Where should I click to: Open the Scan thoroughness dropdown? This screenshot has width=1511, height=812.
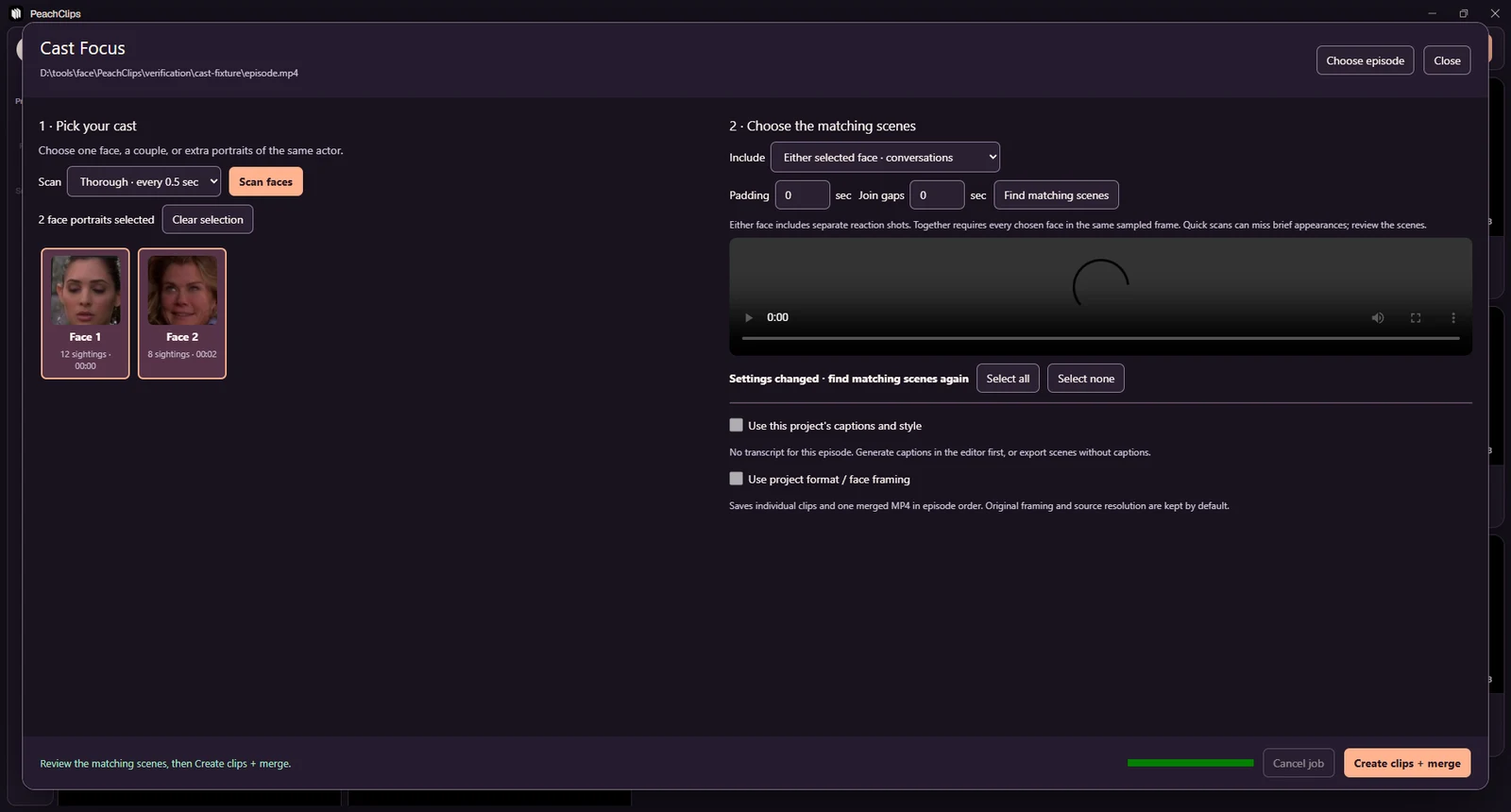(x=144, y=181)
